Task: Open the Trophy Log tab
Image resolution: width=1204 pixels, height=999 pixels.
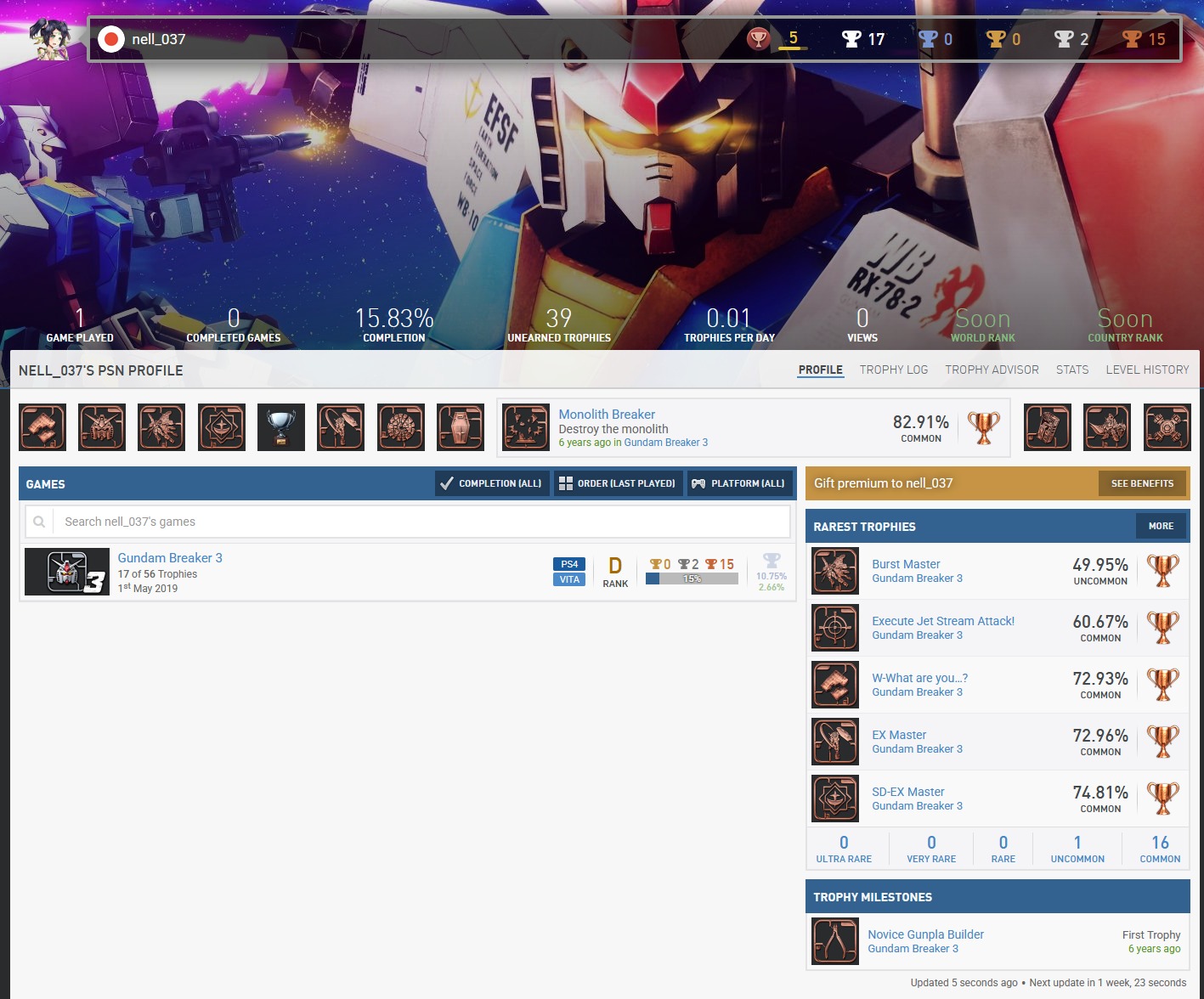Action: click(x=894, y=370)
